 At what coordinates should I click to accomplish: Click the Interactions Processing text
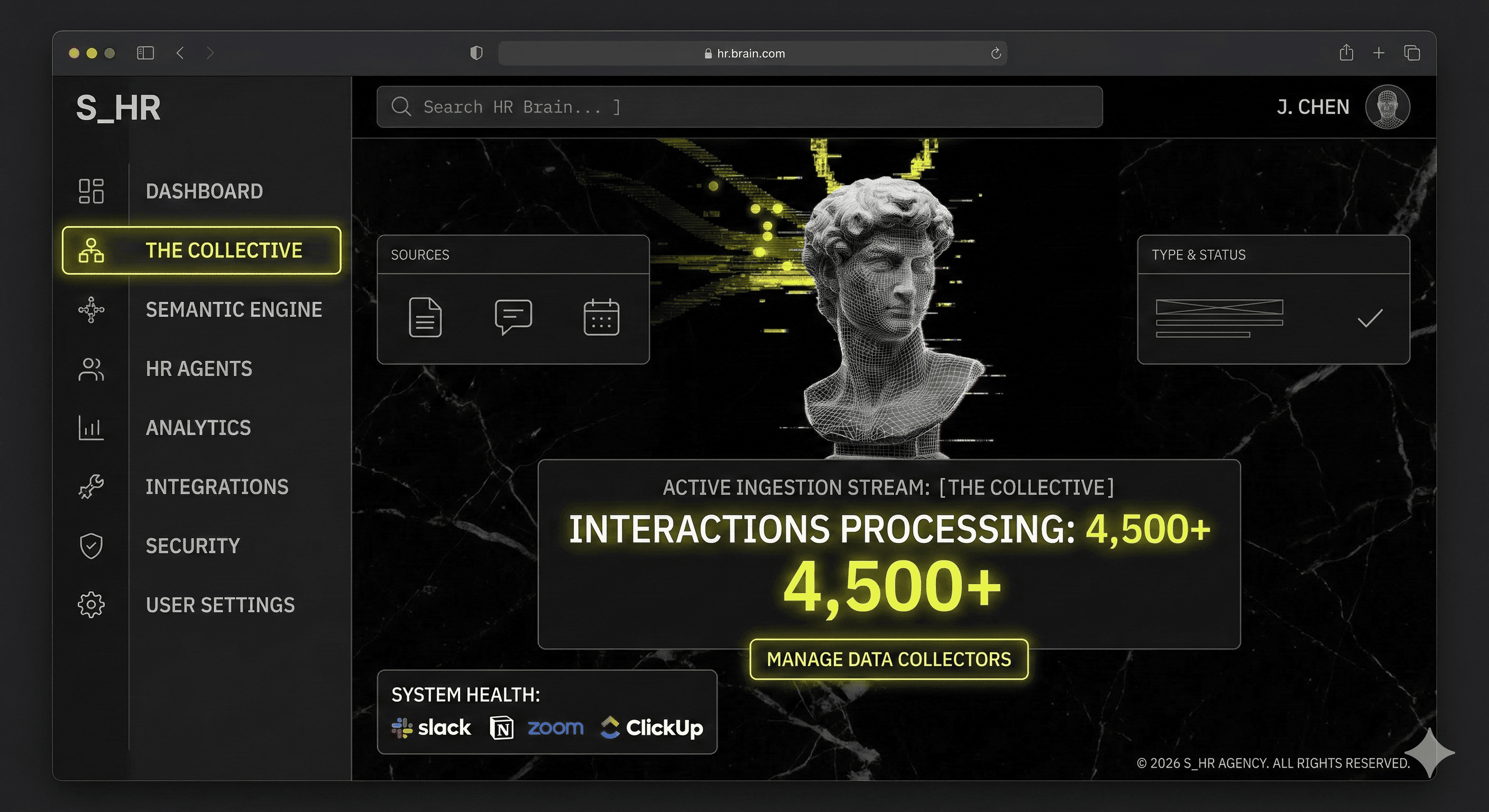point(821,529)
